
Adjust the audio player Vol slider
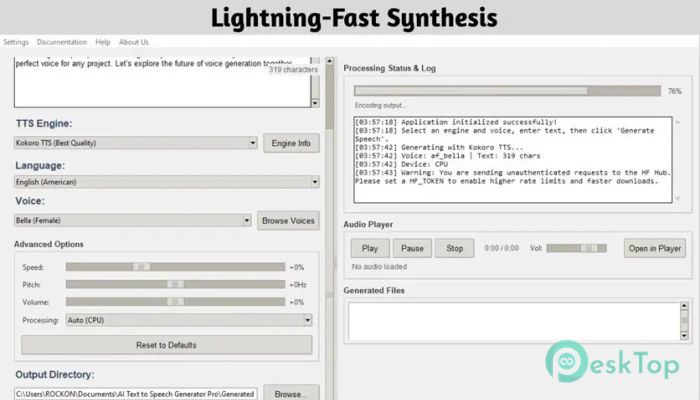[576, 248]
